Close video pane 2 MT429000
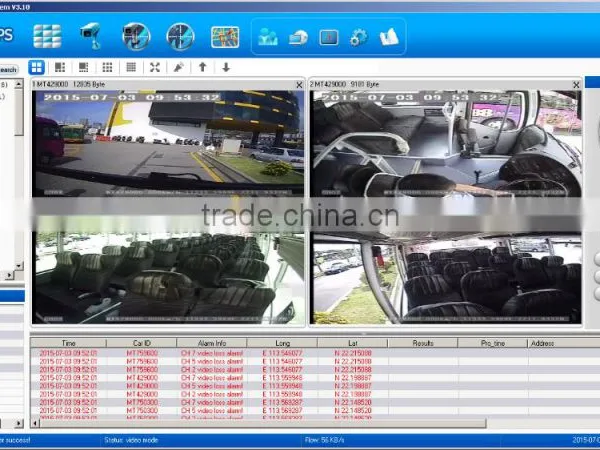The width and height of the screenshot is (600, 450). click(576, 85)
